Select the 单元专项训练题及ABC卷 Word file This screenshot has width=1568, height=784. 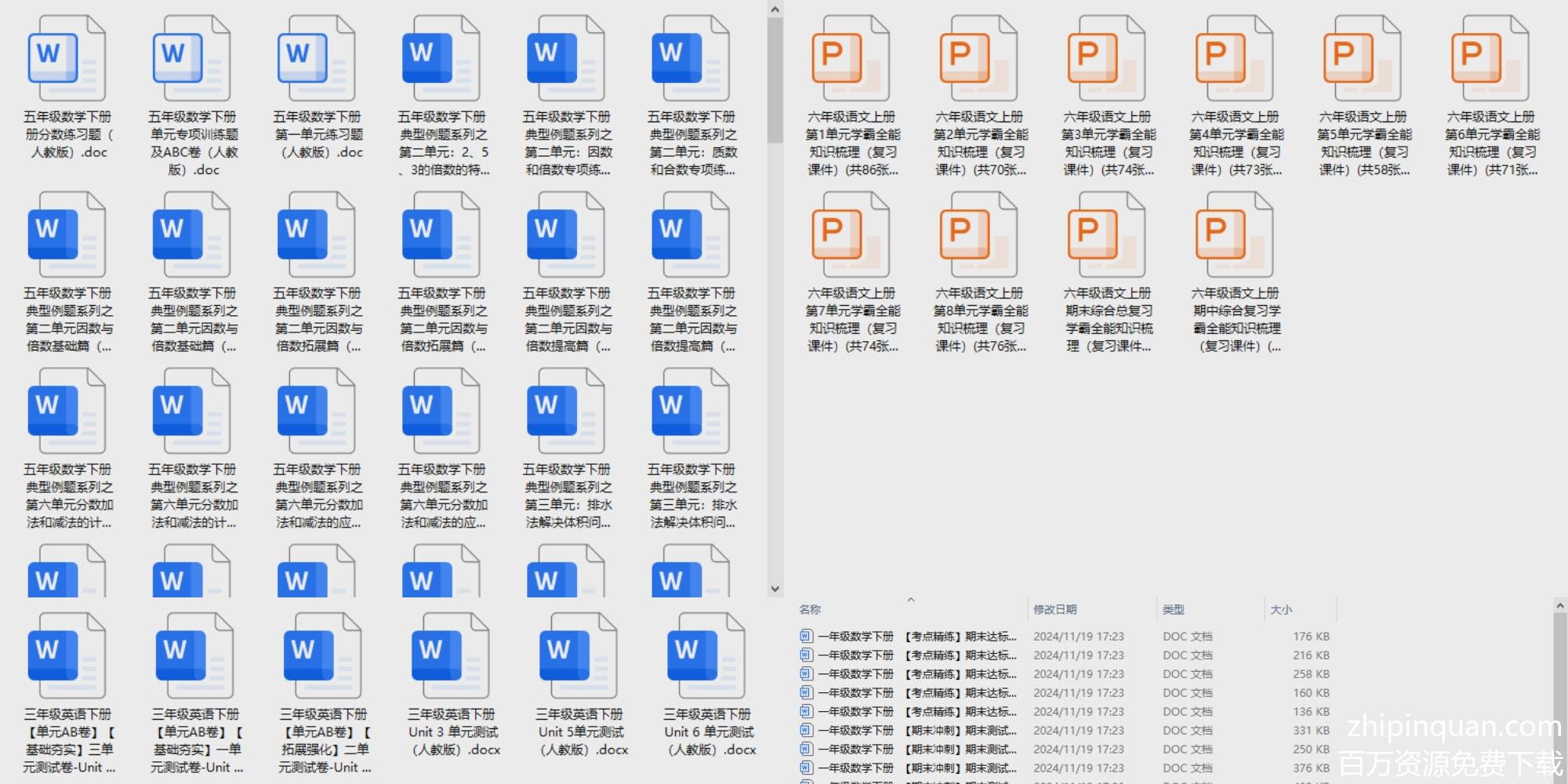[x=192, y=59]
